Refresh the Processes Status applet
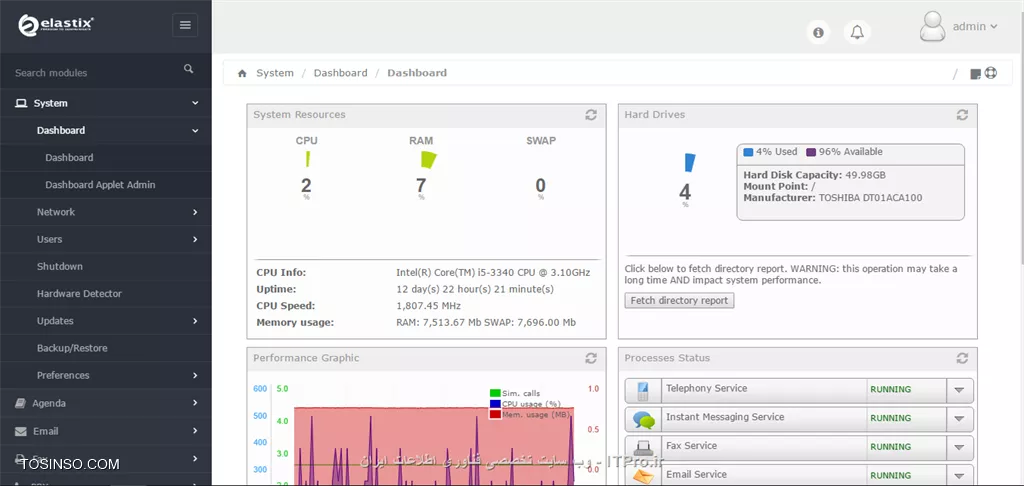The image size is (1024, 486). point(962,358)
